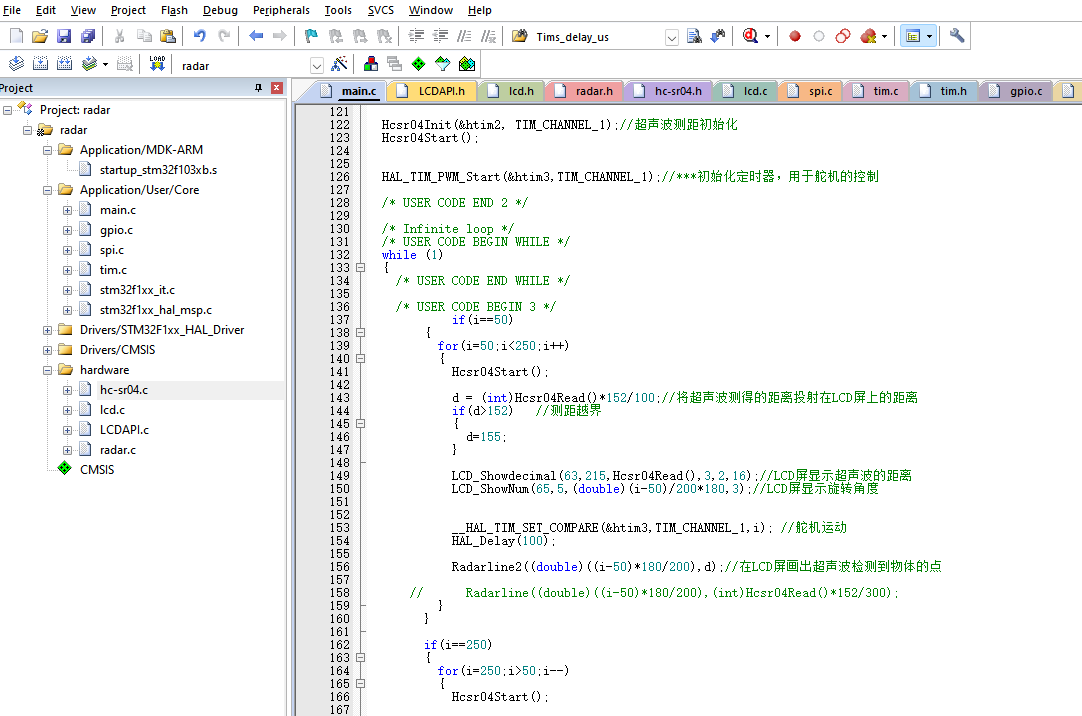
Task: Switch to the spi.c tab
Action: (812, 91)
